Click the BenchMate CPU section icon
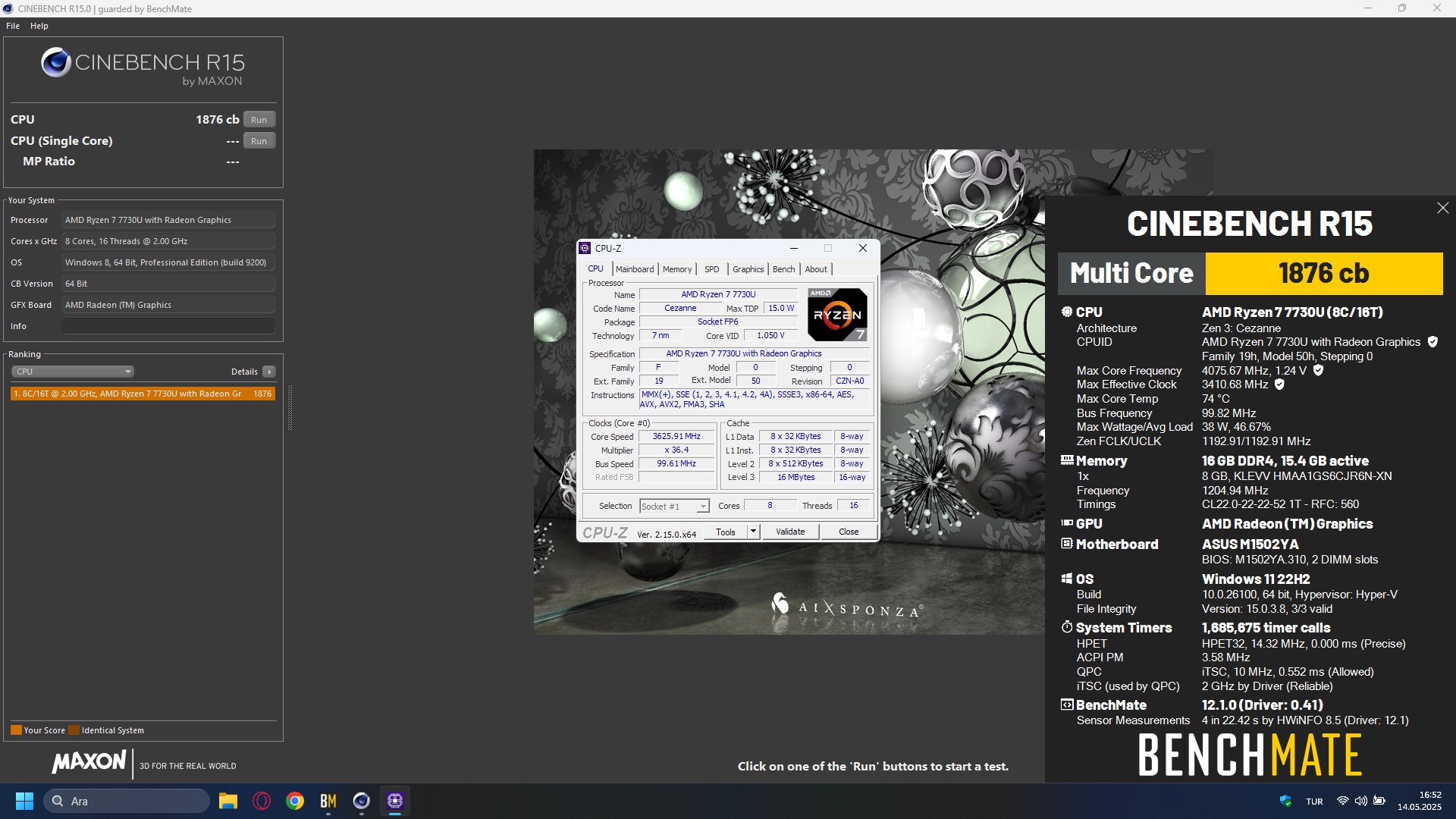Image resolution: width=1456 pixels, height=819 pixels. pyautogui.click(x=1066, y=312)
